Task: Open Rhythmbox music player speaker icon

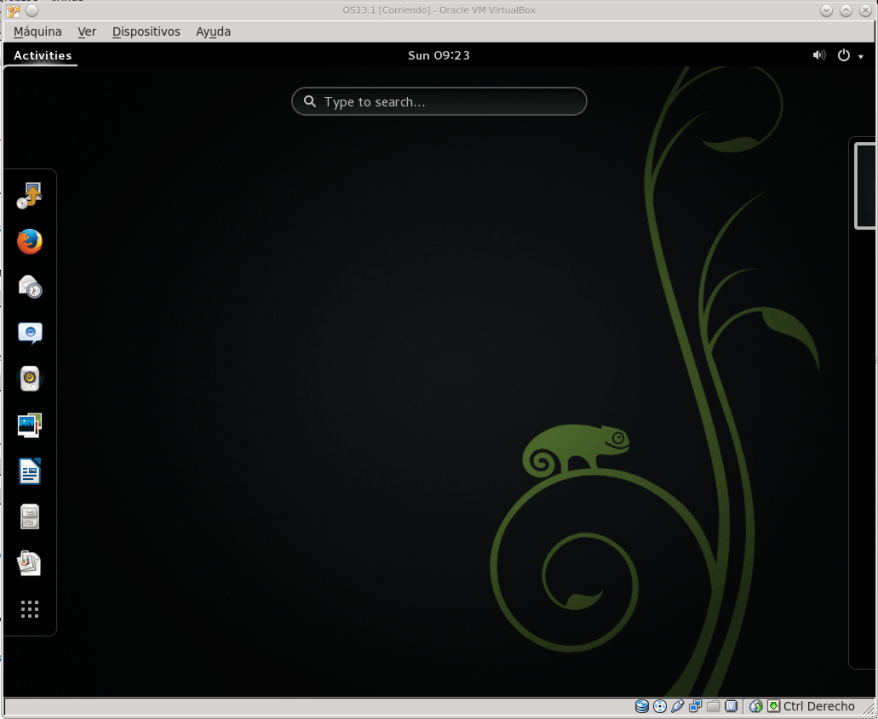Action: [30, 379]
